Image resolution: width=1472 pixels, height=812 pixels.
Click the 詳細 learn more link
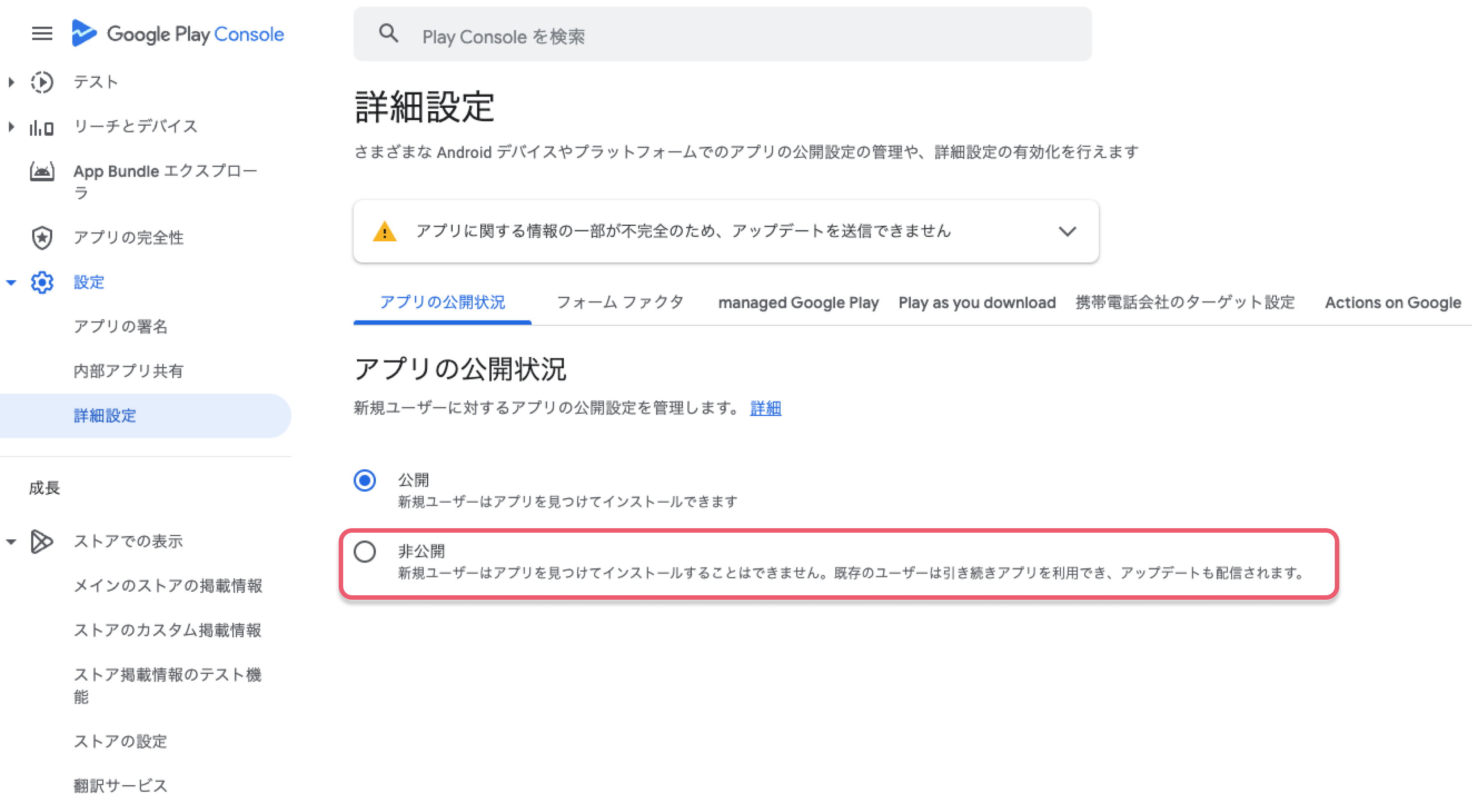coord(765,408)
